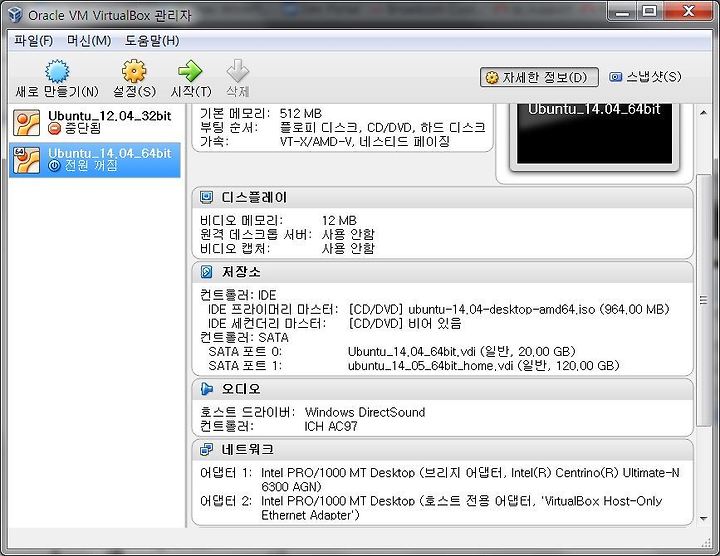The image size is (720, 556).
Task: Start the VM with green arrow icon
Action: (x=190, y=71)
